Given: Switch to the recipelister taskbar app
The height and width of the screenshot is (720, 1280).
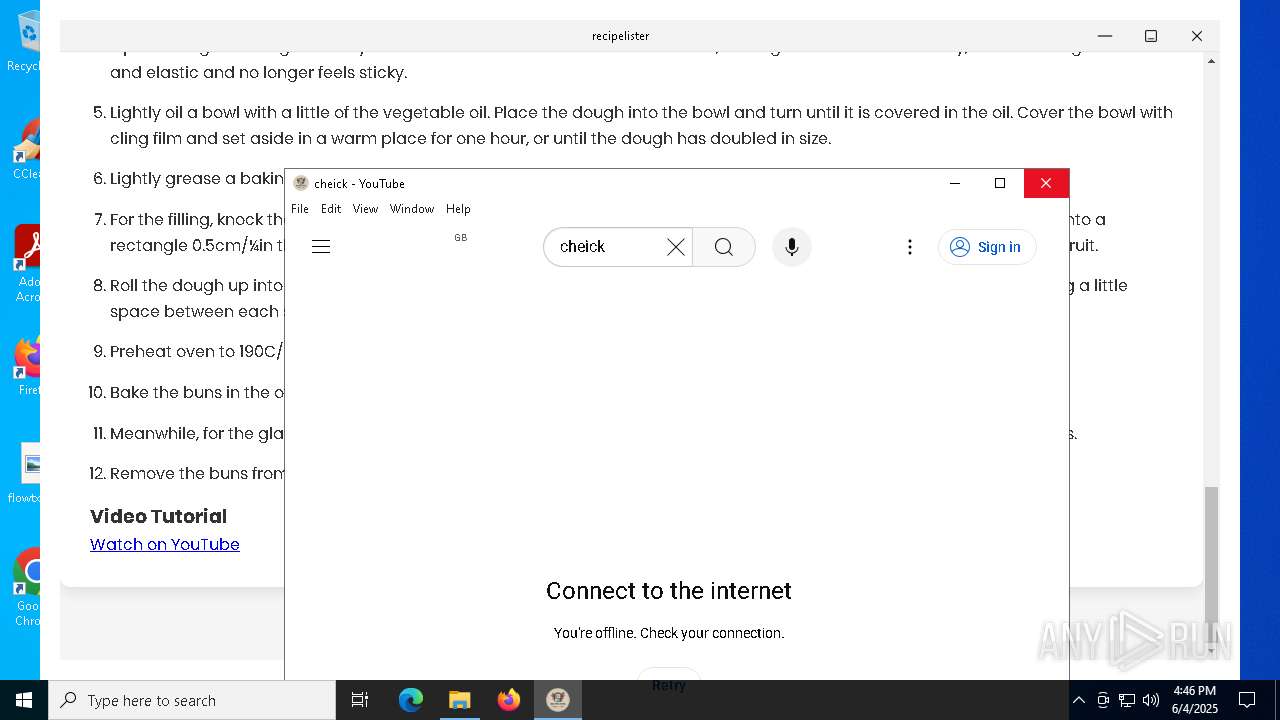Looking at the screenshot, I should (558, 700).
